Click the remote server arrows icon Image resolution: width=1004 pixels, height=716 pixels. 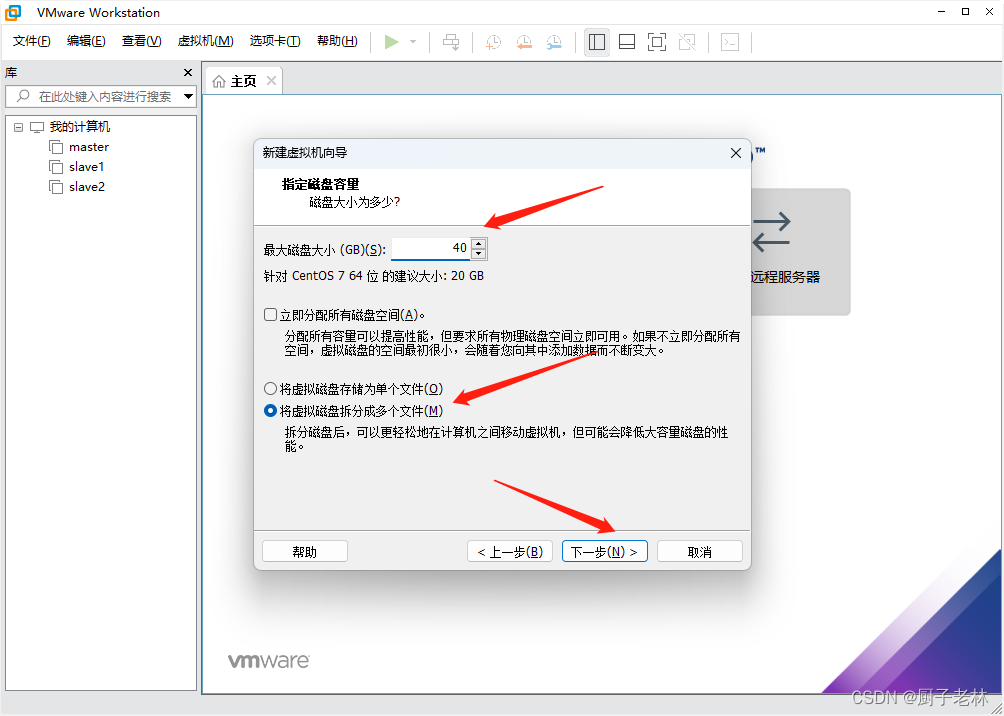point(771,232)
